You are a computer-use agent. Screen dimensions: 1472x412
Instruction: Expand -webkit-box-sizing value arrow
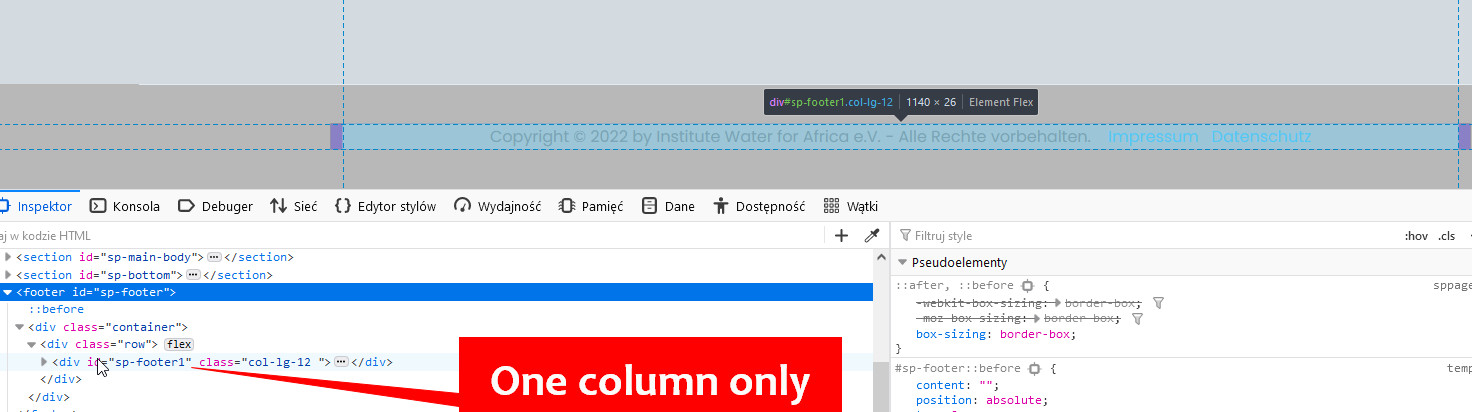pos(1058,301)
